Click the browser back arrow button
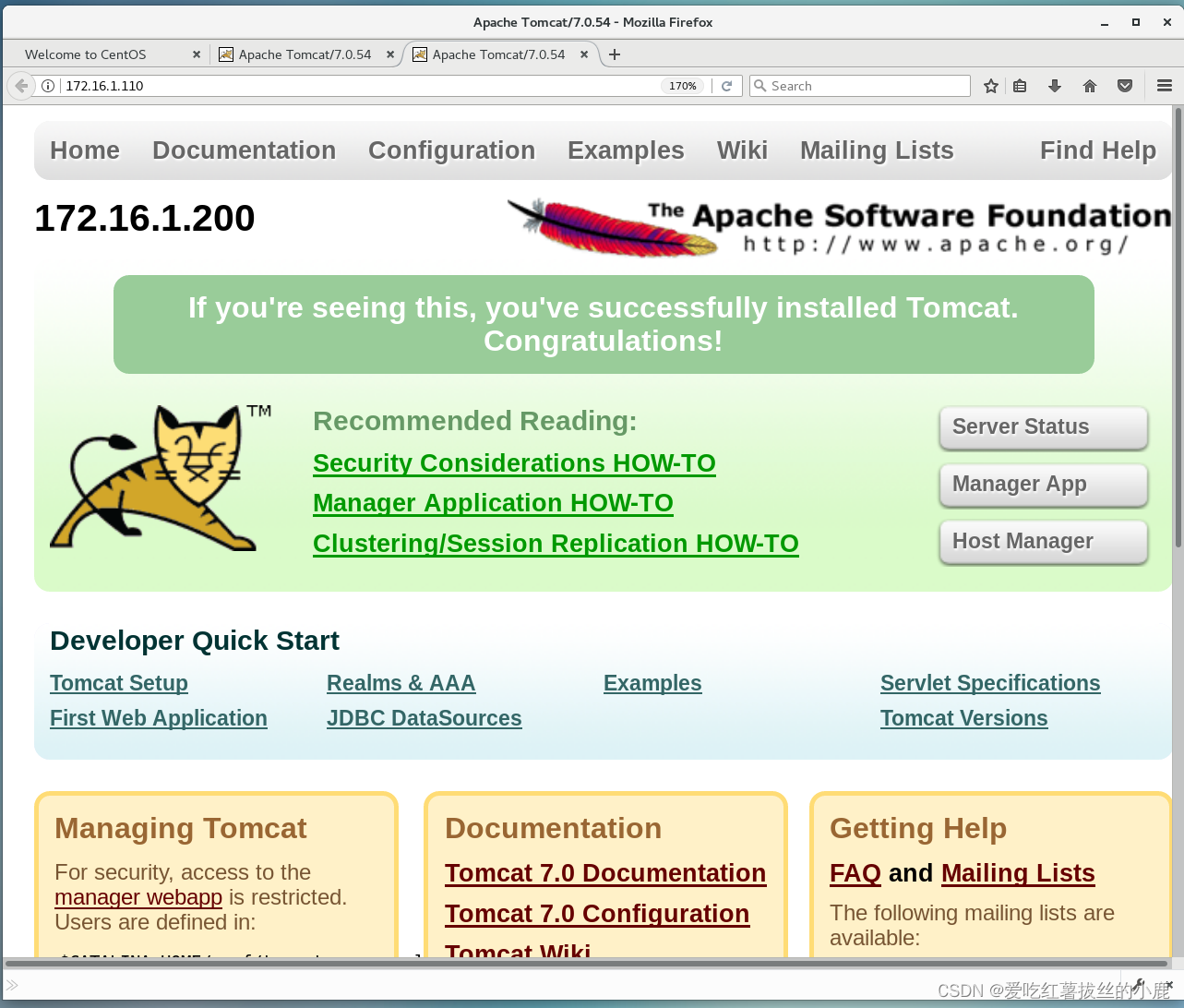1184x1008 pixels. (x=20, y=86)
